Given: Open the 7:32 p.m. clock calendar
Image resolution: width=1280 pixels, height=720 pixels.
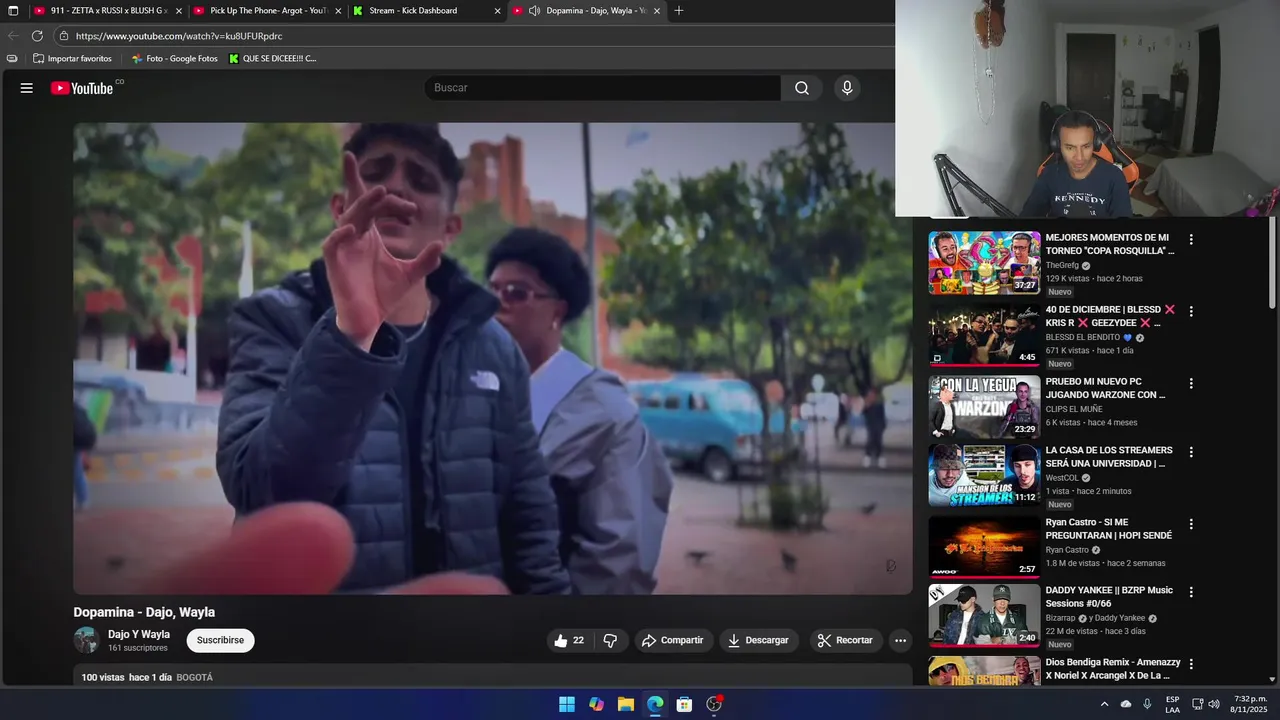Looking at the screenshot, I should (x=1250, y=704).
